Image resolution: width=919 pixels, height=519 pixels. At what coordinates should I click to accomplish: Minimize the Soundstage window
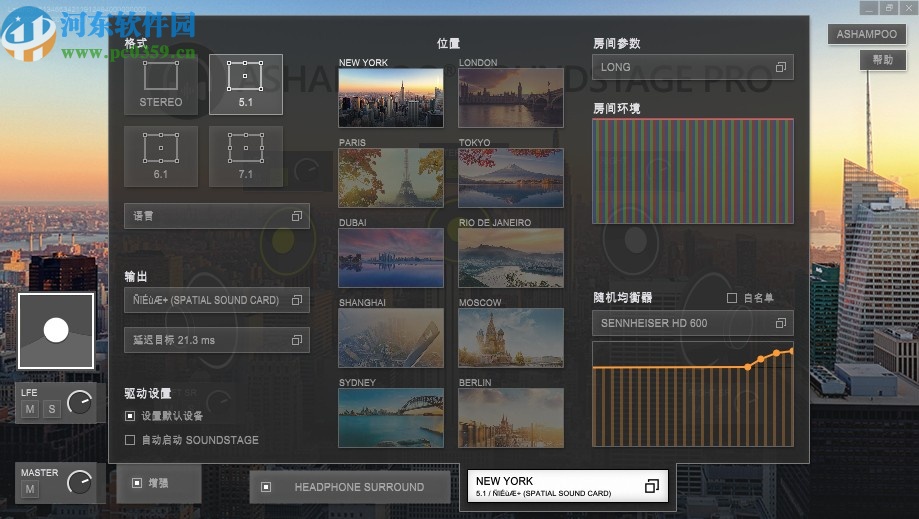click(x=869, y=8)
